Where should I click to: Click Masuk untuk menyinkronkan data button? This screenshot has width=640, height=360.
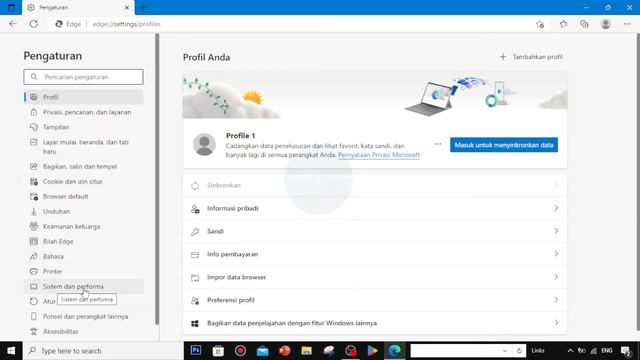pos(504,145)
